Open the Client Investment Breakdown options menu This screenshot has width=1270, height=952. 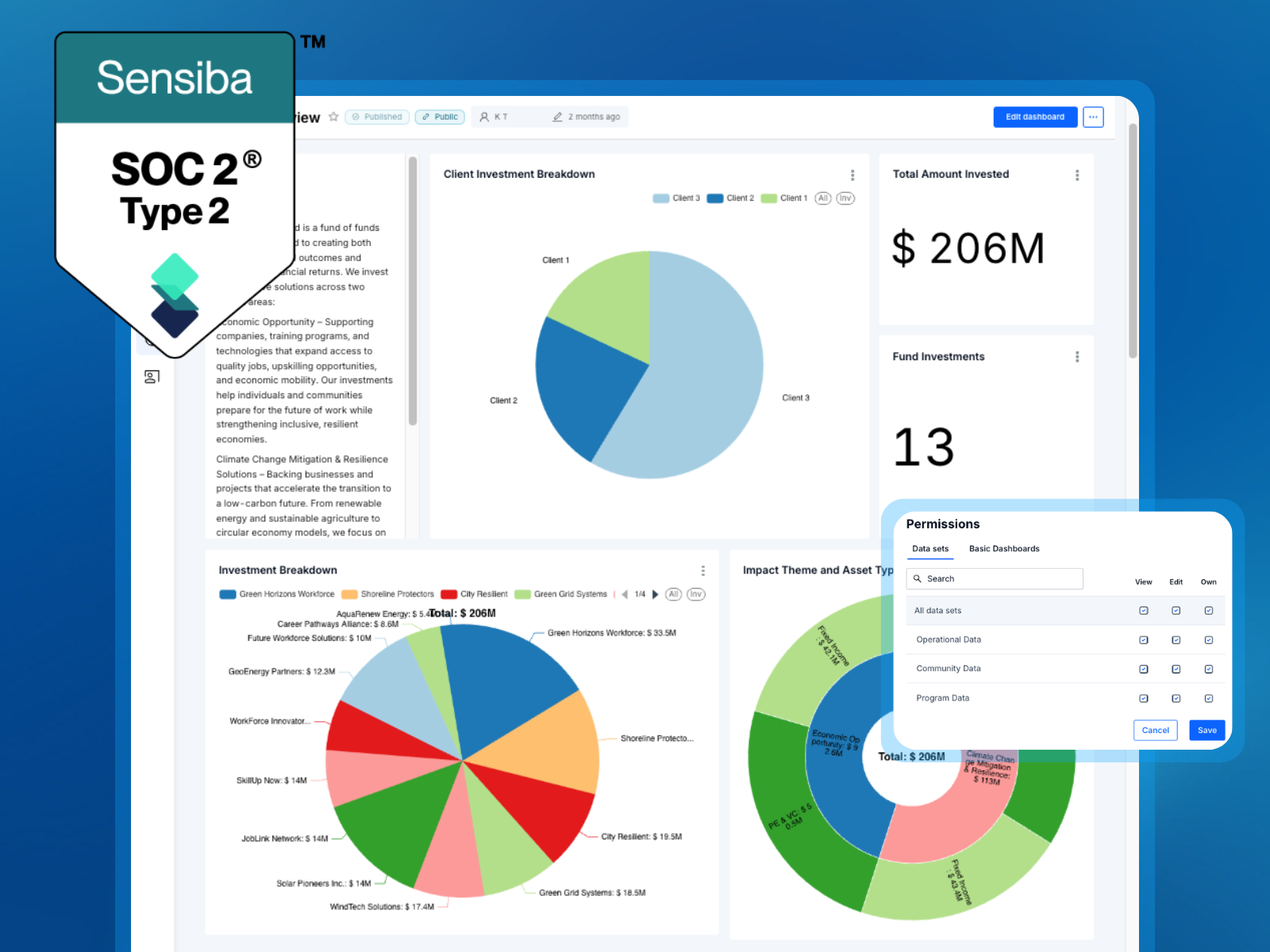(852, 175)
